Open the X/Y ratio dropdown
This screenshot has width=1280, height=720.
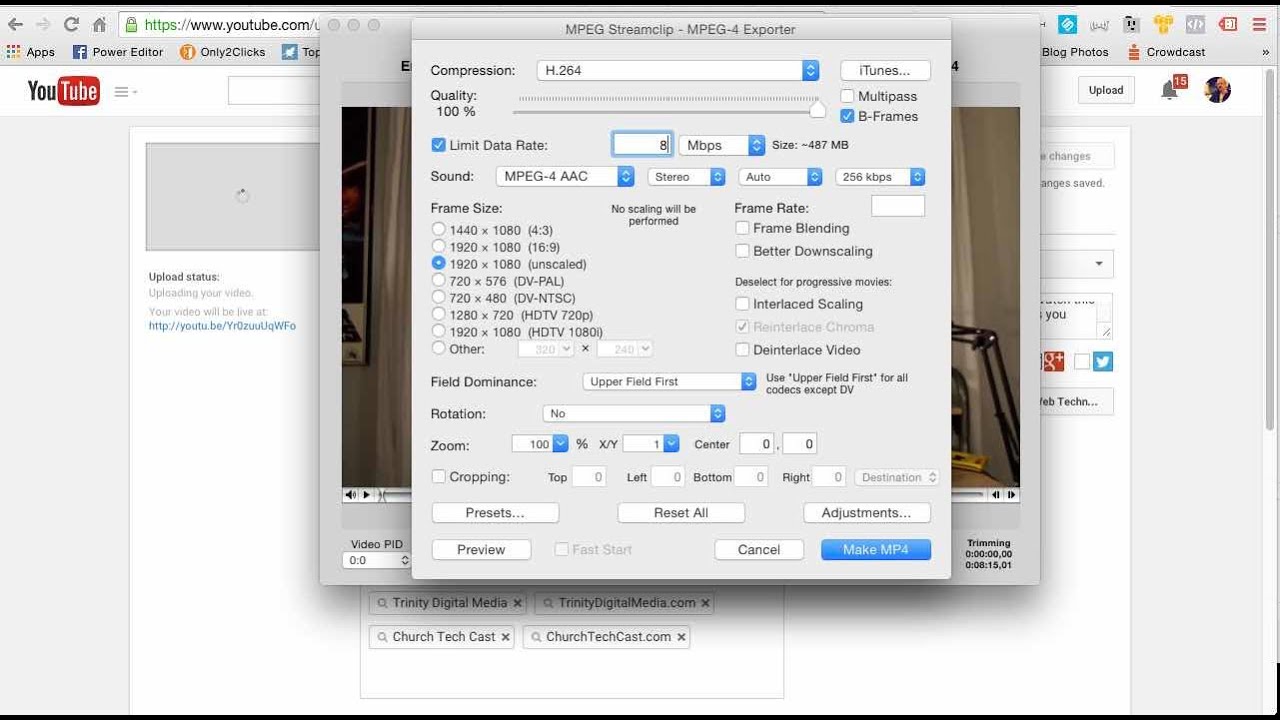651,444
